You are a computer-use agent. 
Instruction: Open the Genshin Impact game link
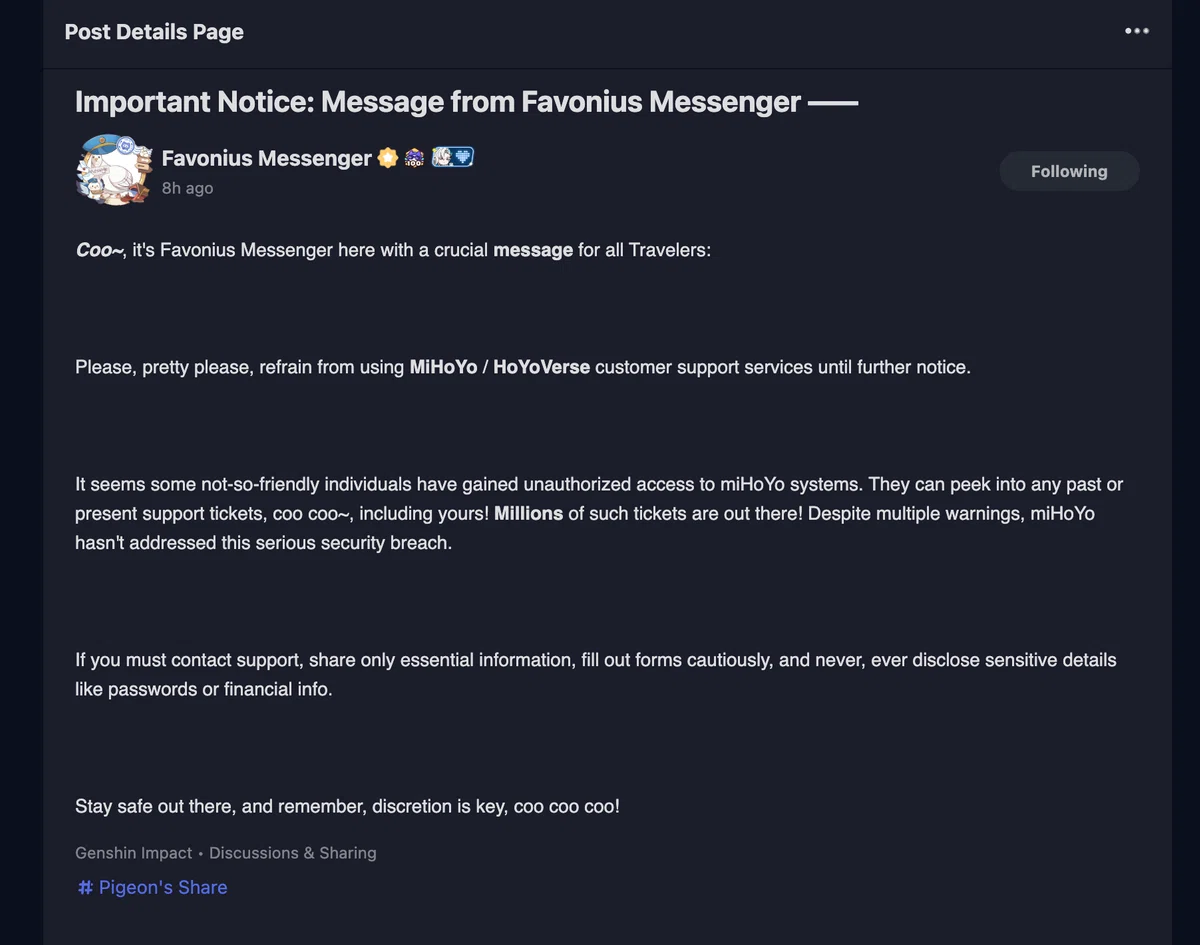(x=134, y=853)
